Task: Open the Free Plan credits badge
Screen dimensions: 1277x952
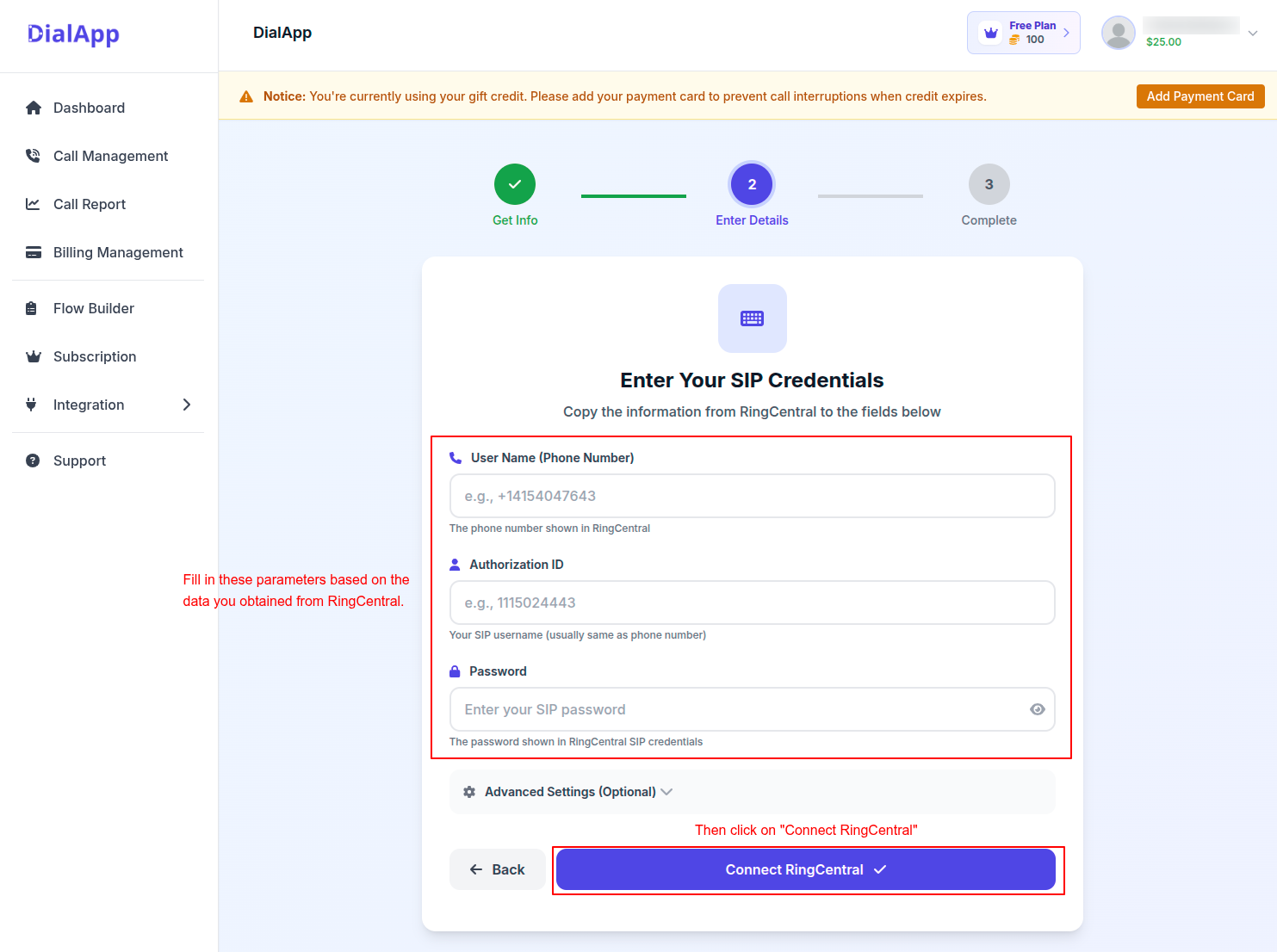Action: (x=1023, y=33)
